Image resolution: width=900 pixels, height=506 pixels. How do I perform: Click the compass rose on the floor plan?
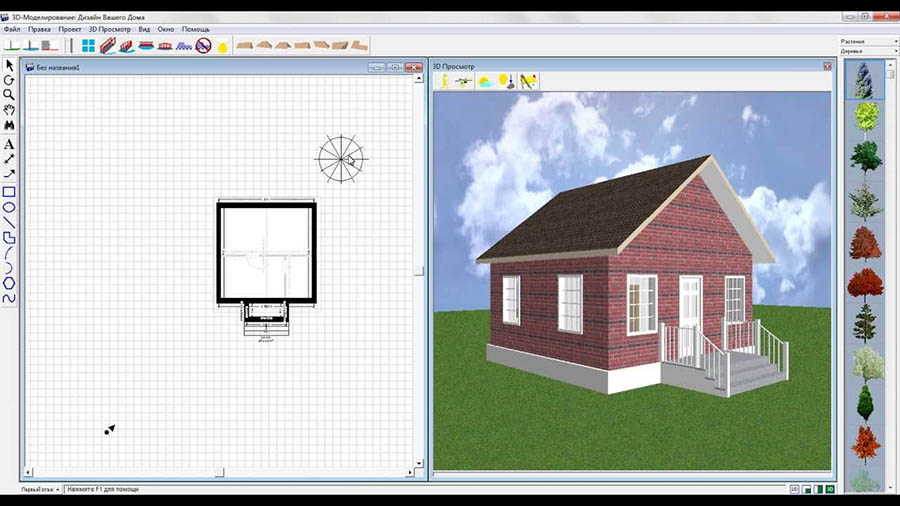(341, 157)
